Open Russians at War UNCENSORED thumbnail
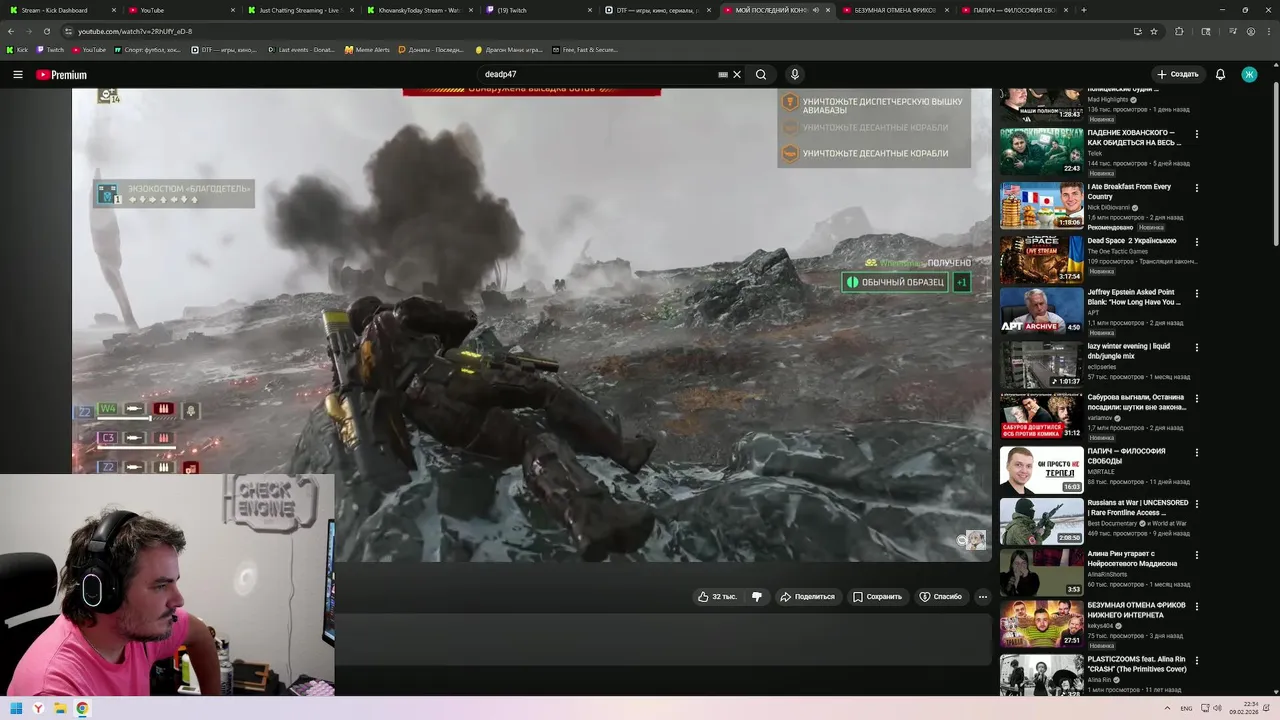The width and height of the screenshot is (1280, 720). [x=1042, y=521]
